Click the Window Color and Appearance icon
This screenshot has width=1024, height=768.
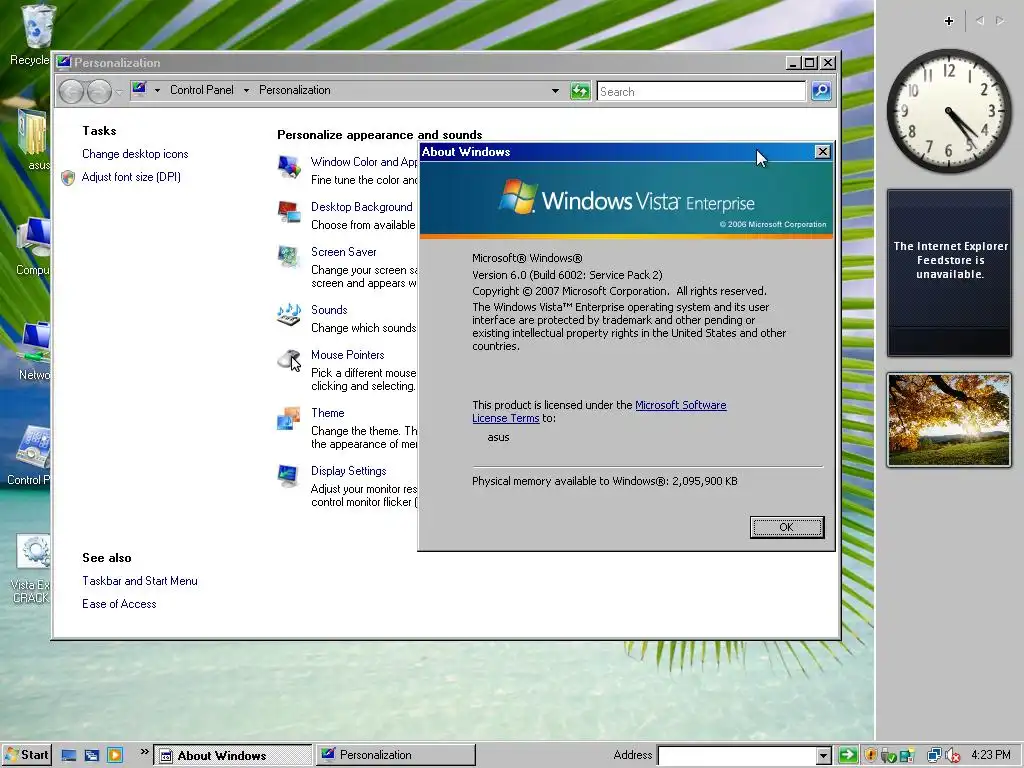point(289,167)
